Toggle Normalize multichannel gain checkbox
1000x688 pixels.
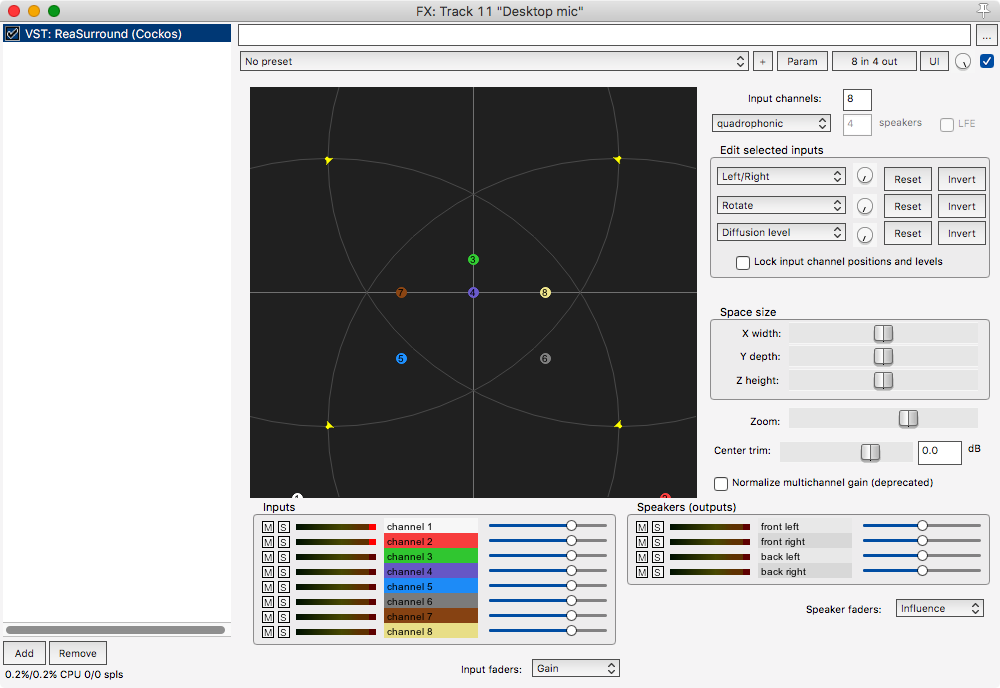click(x=721, y=483)
